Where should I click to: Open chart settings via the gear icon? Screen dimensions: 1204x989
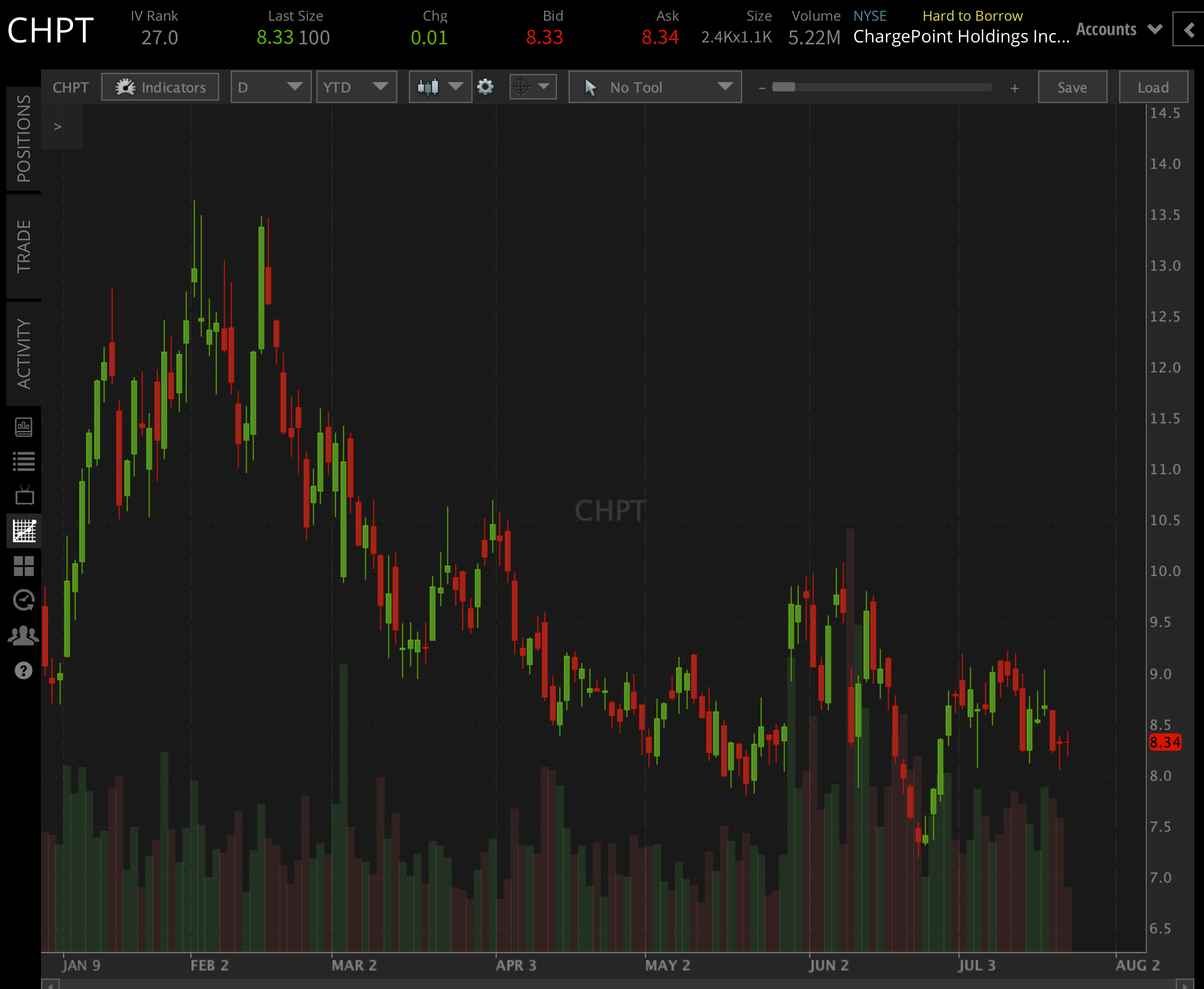[x=485, y=87]
